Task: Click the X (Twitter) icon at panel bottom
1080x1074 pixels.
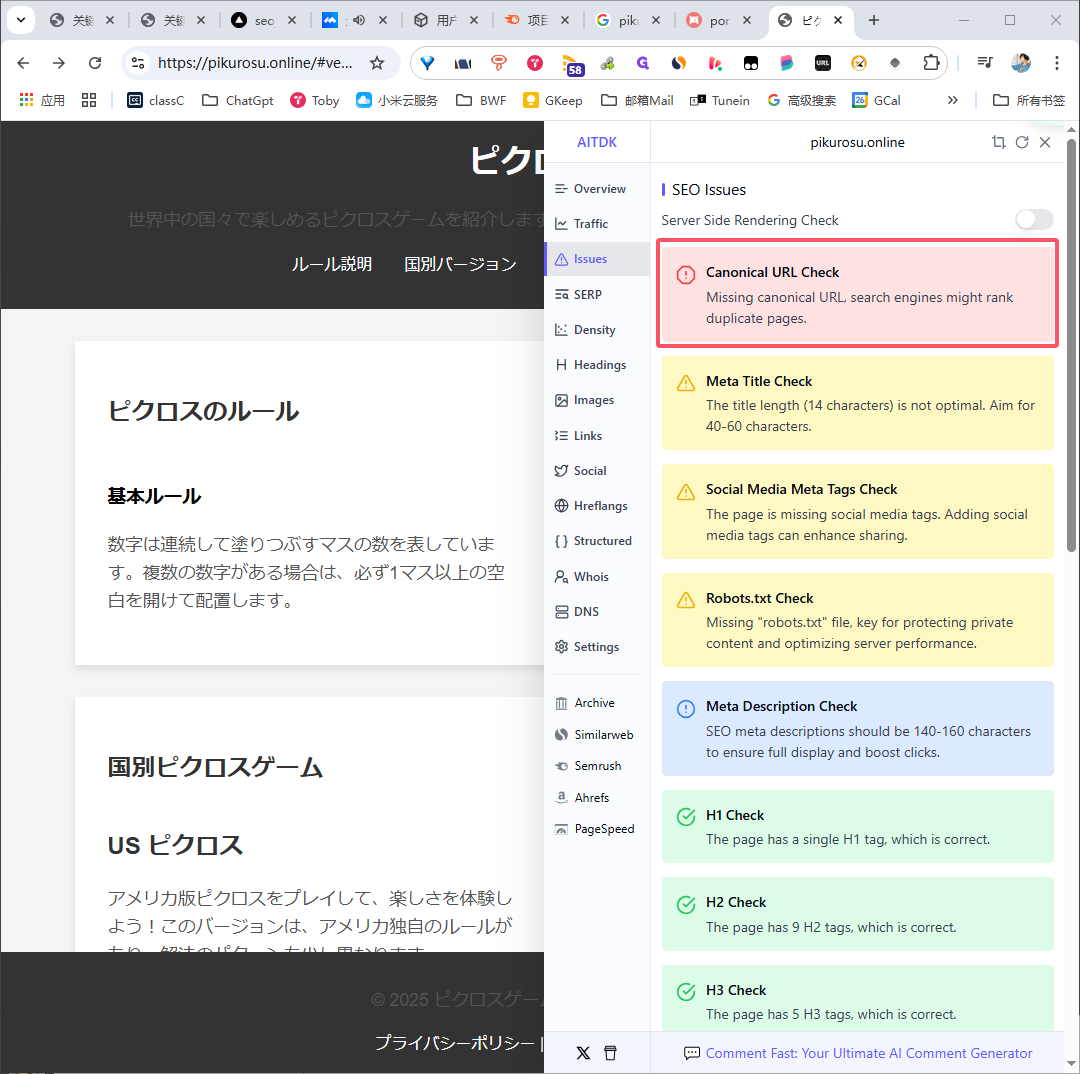Action: [x=583, y=1053]
